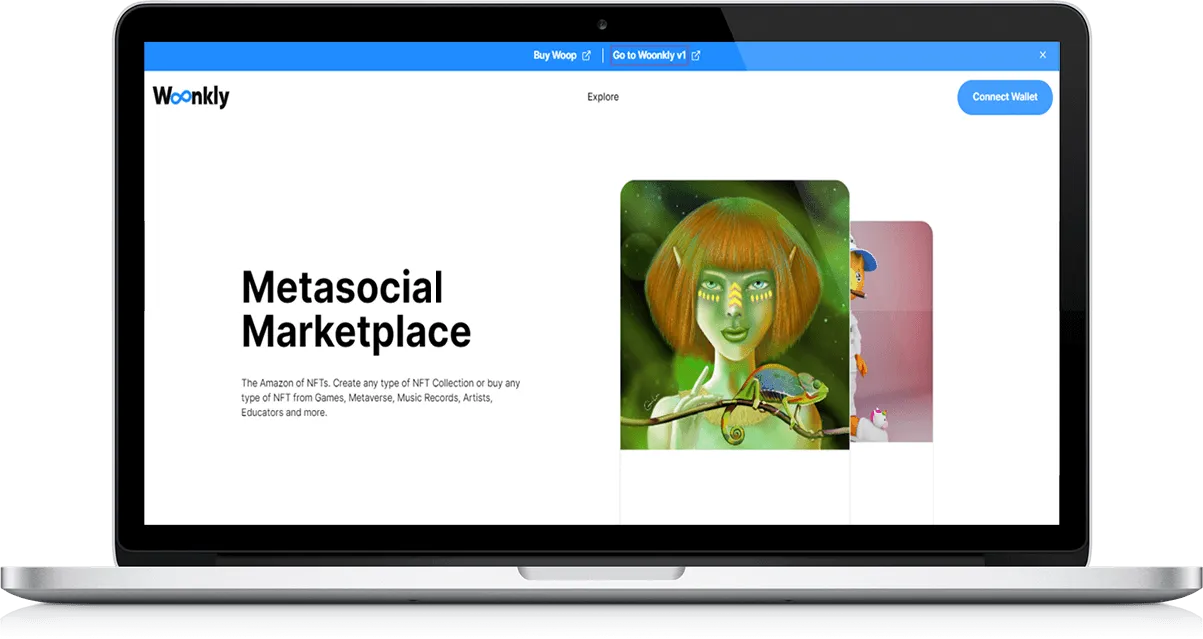Open the Explore menu item
This screenshot has height=639, width=1203.
(603, 97)
